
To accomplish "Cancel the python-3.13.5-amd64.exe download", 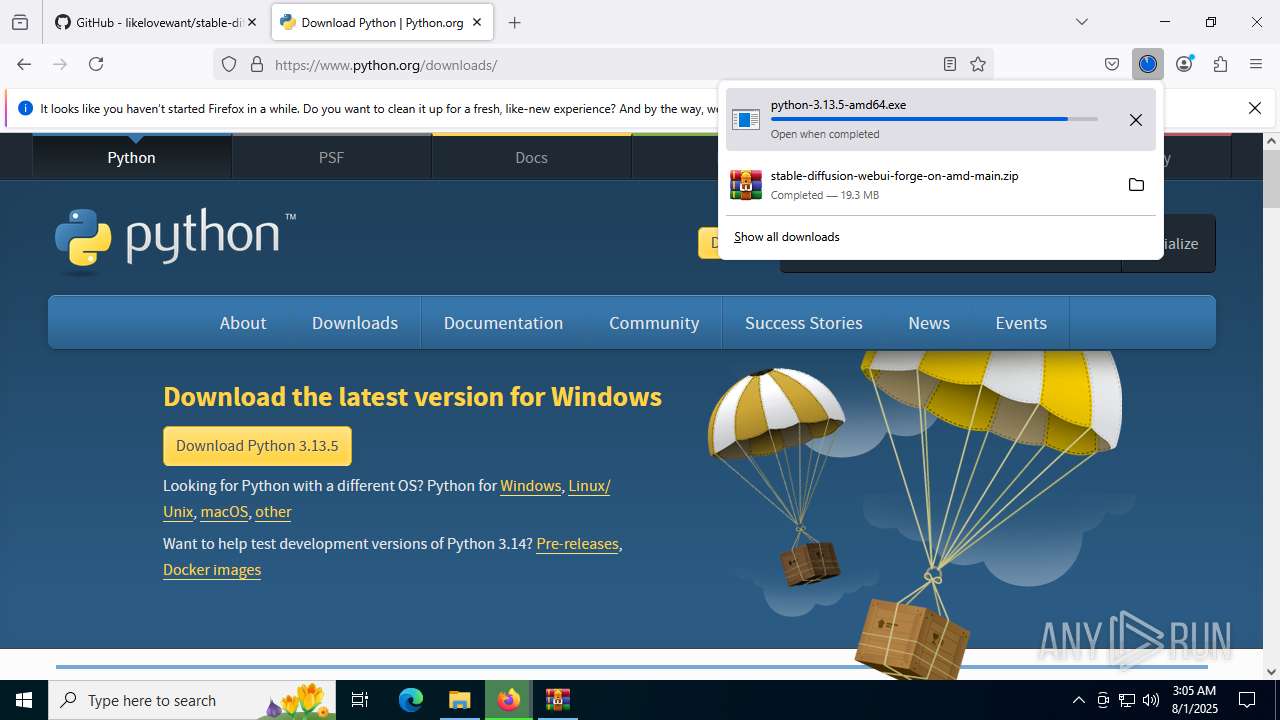I will click(x=1136, y=120).
